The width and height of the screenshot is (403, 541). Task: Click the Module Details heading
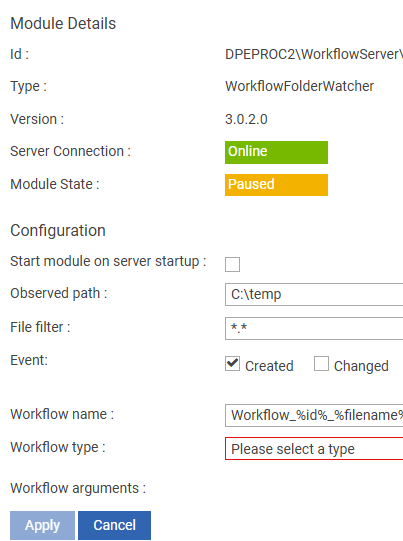coord(63,23)
